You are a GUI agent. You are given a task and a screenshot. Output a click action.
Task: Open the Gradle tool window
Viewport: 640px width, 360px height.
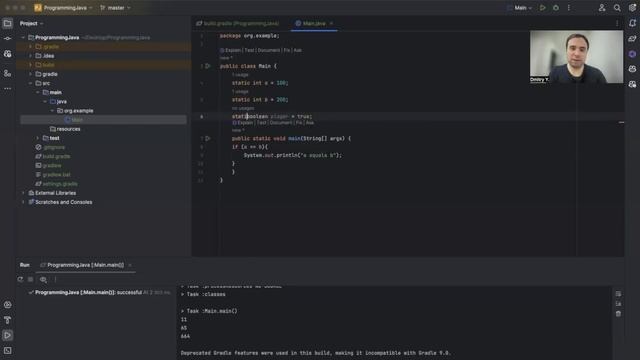(x=632, y=39)
